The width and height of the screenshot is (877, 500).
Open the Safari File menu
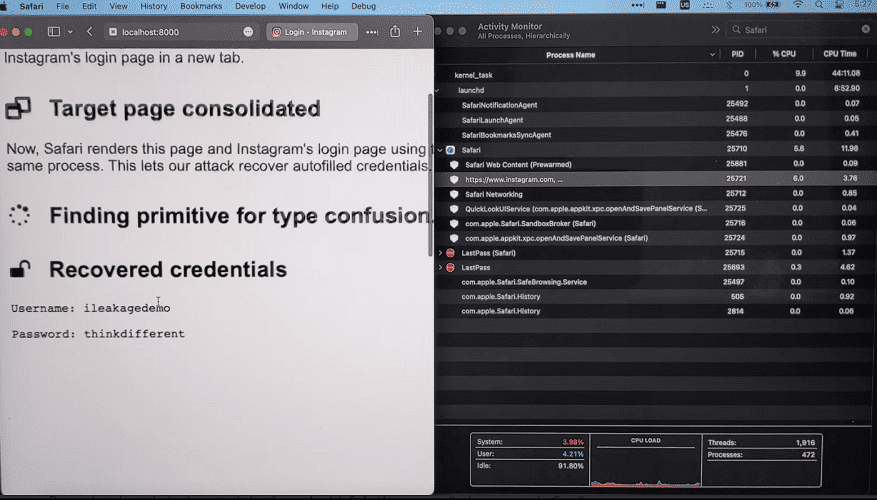coord(63,6)
